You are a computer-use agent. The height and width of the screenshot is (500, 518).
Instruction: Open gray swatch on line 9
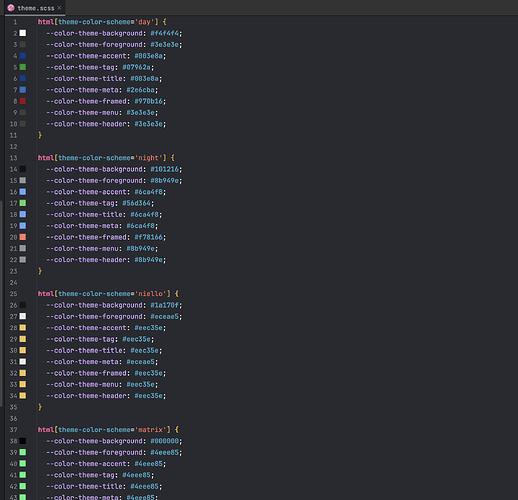(x=23, y=112)
